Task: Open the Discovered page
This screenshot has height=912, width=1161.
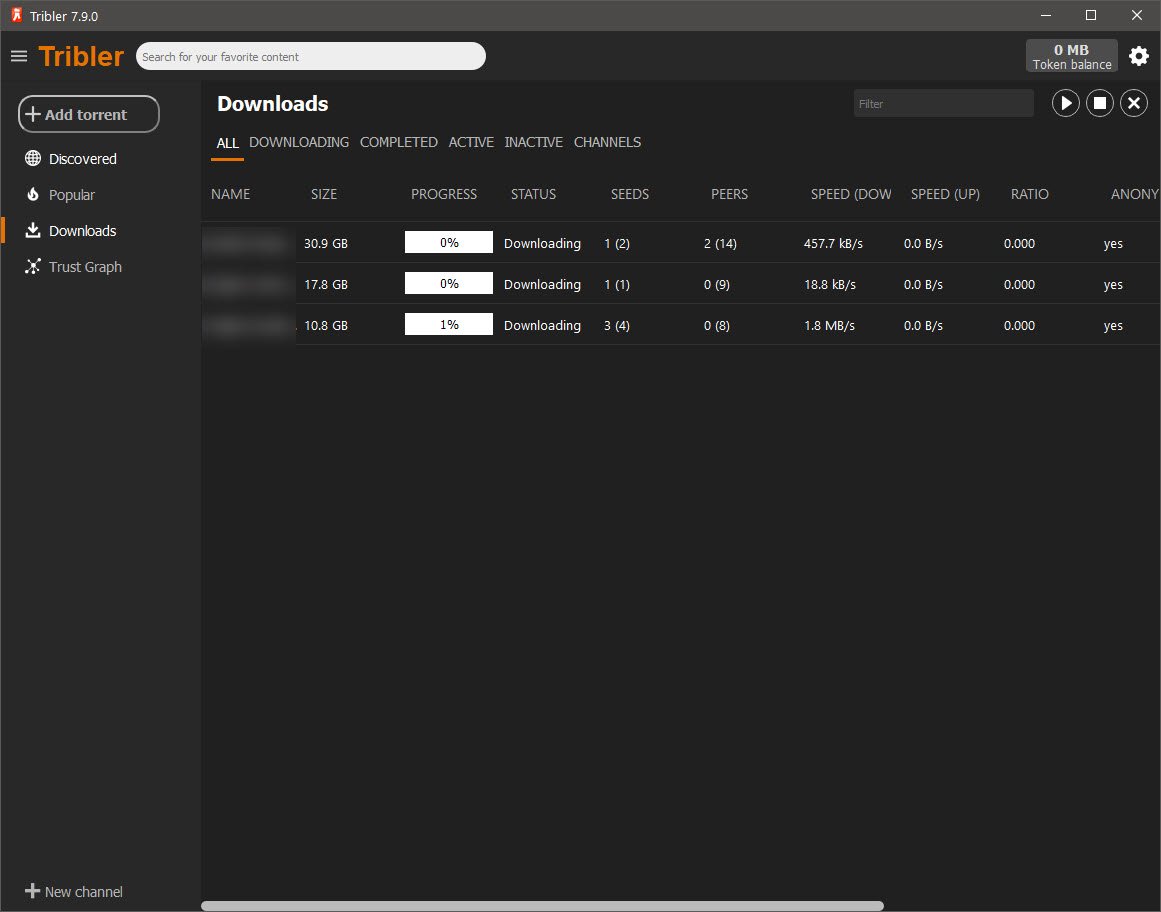Action: pyautogui.click(x=82, y=158)
